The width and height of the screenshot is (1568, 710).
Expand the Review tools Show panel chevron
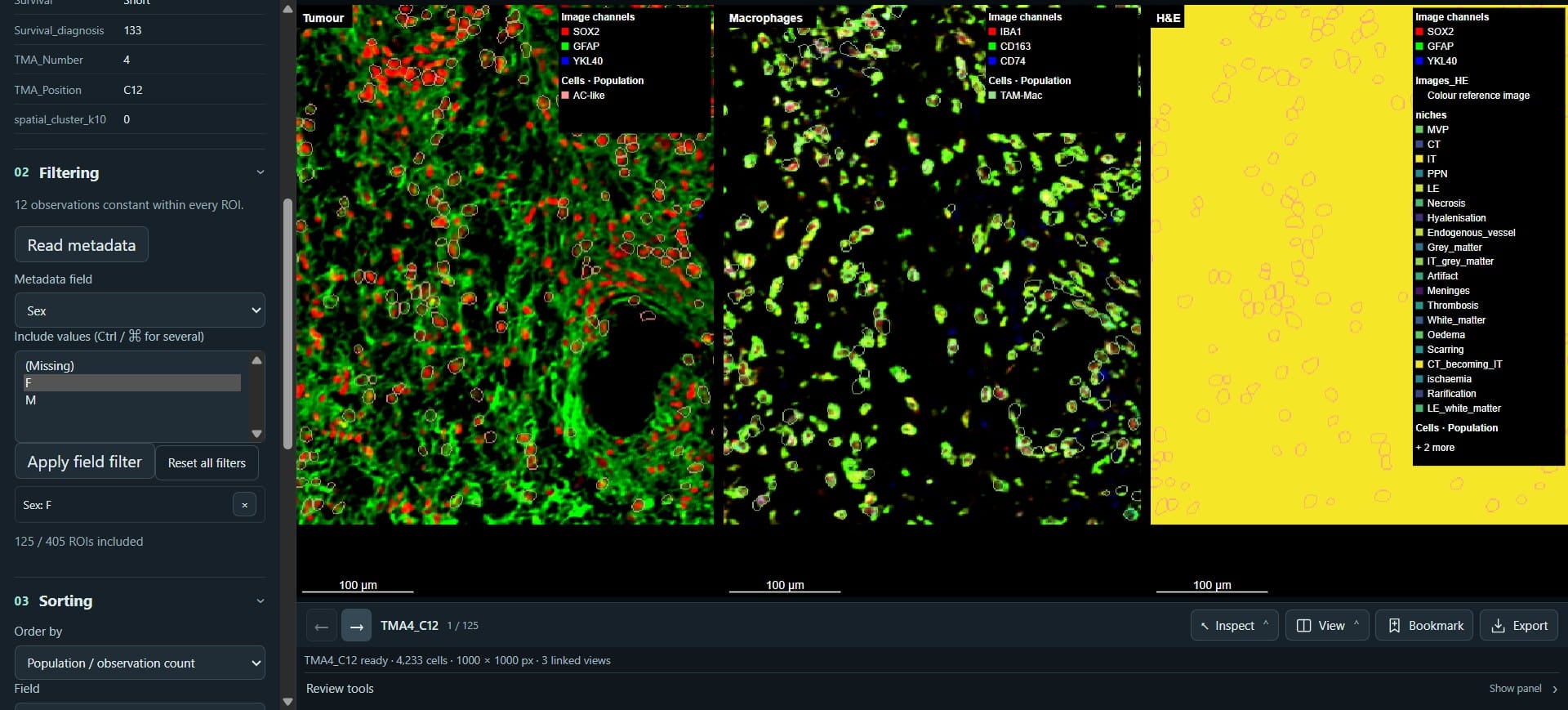coord(1554,689)
